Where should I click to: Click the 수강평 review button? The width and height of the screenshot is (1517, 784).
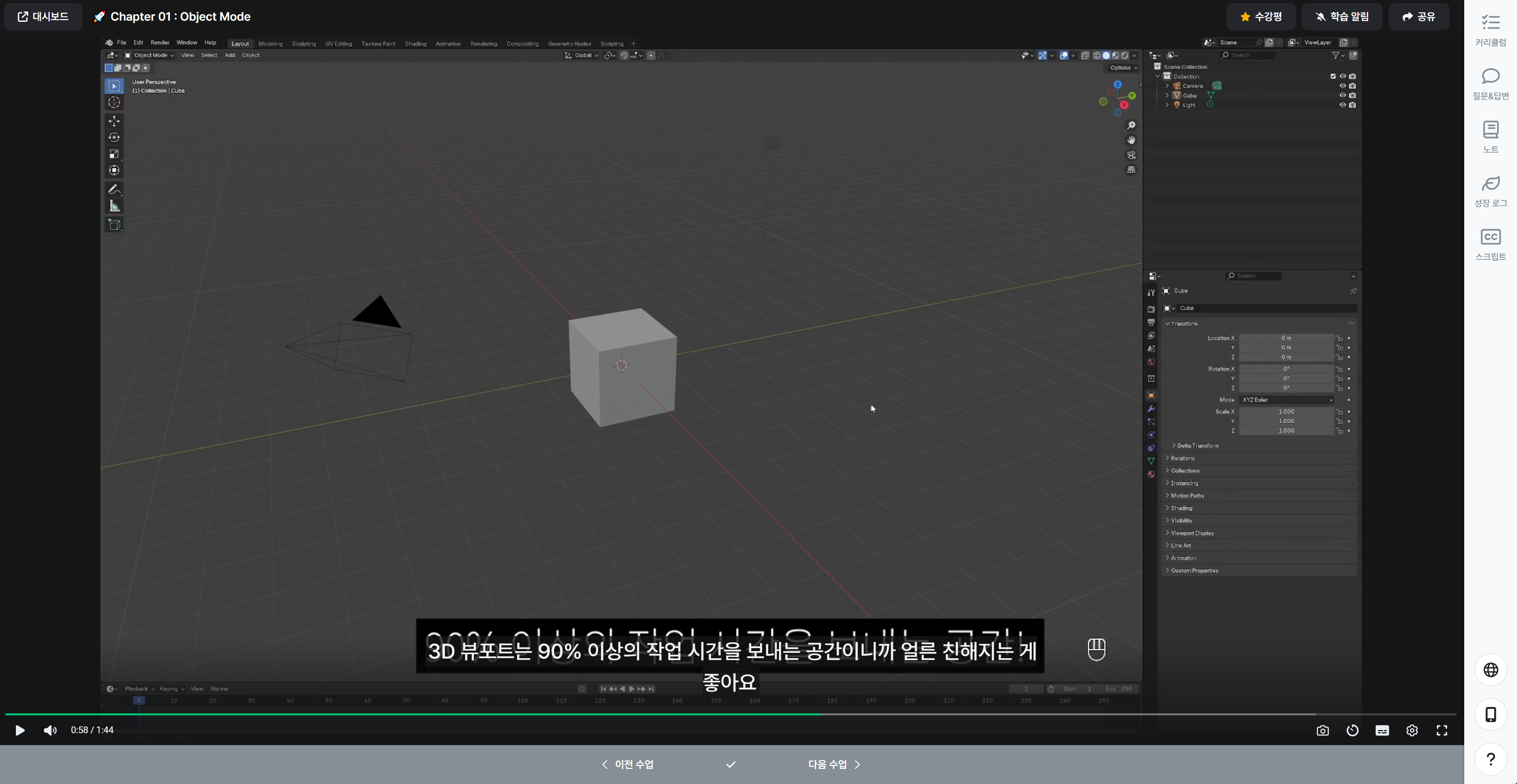1261,17
